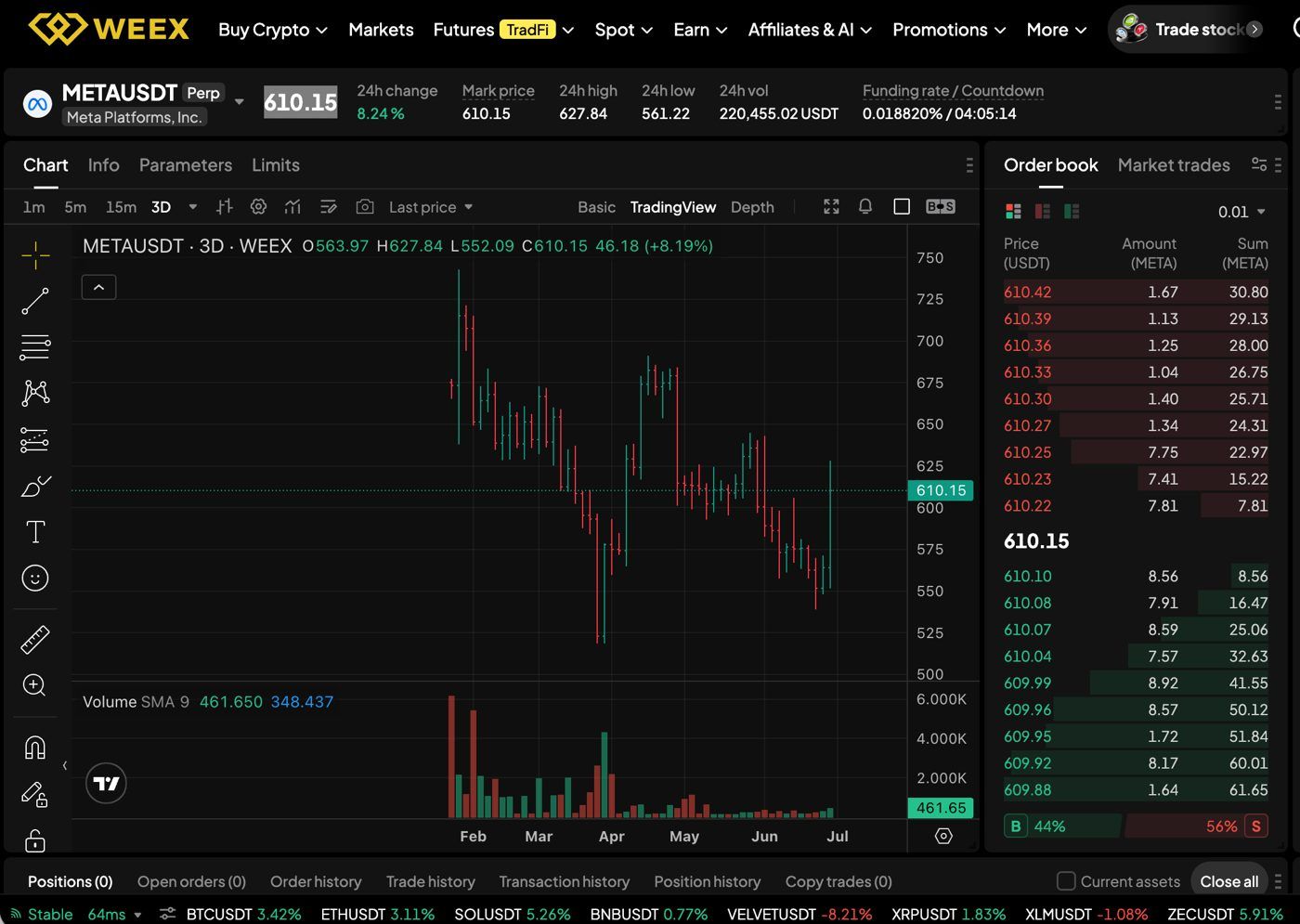Open ticker header more options
This screenshot has width=1300, height=924.
[x=1278, y=102]
